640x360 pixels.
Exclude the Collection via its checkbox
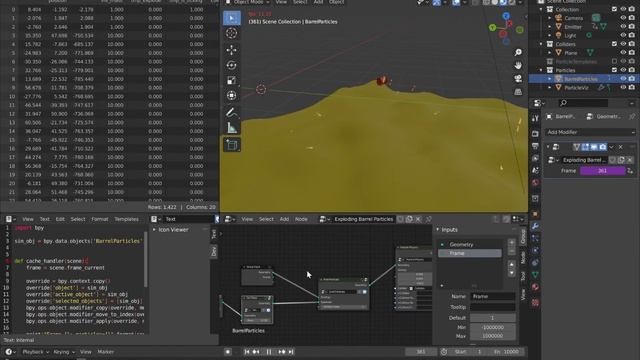pyautogui.click(x=614, y=9)
